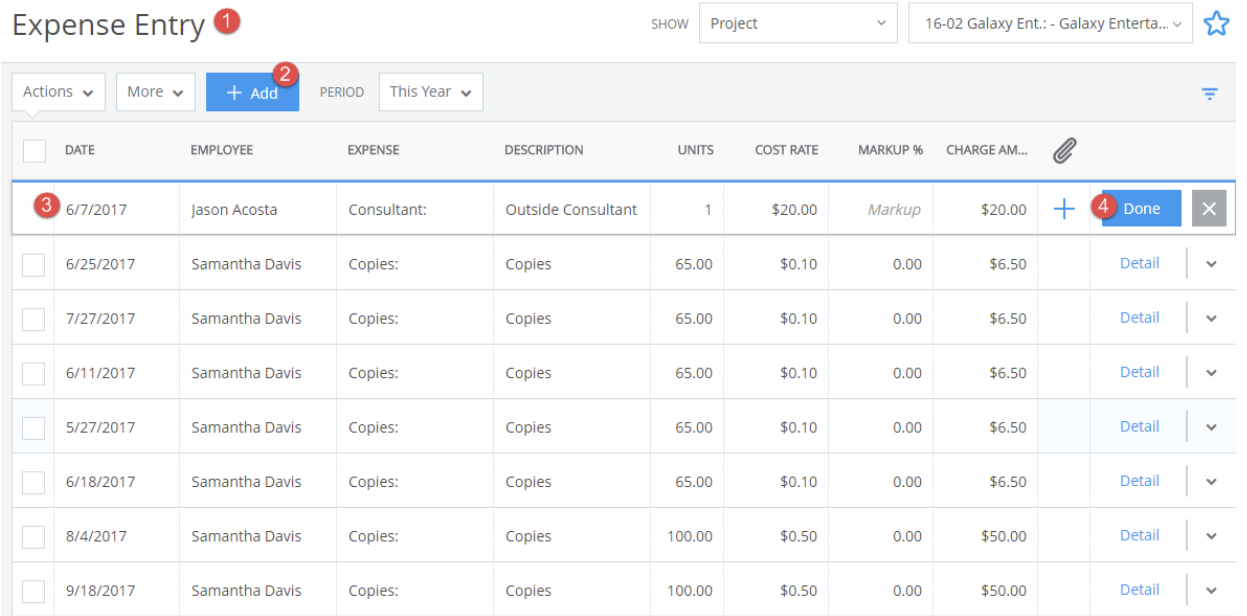Expand row options chevron for 8/4/2017

(x=1211, y=536)
